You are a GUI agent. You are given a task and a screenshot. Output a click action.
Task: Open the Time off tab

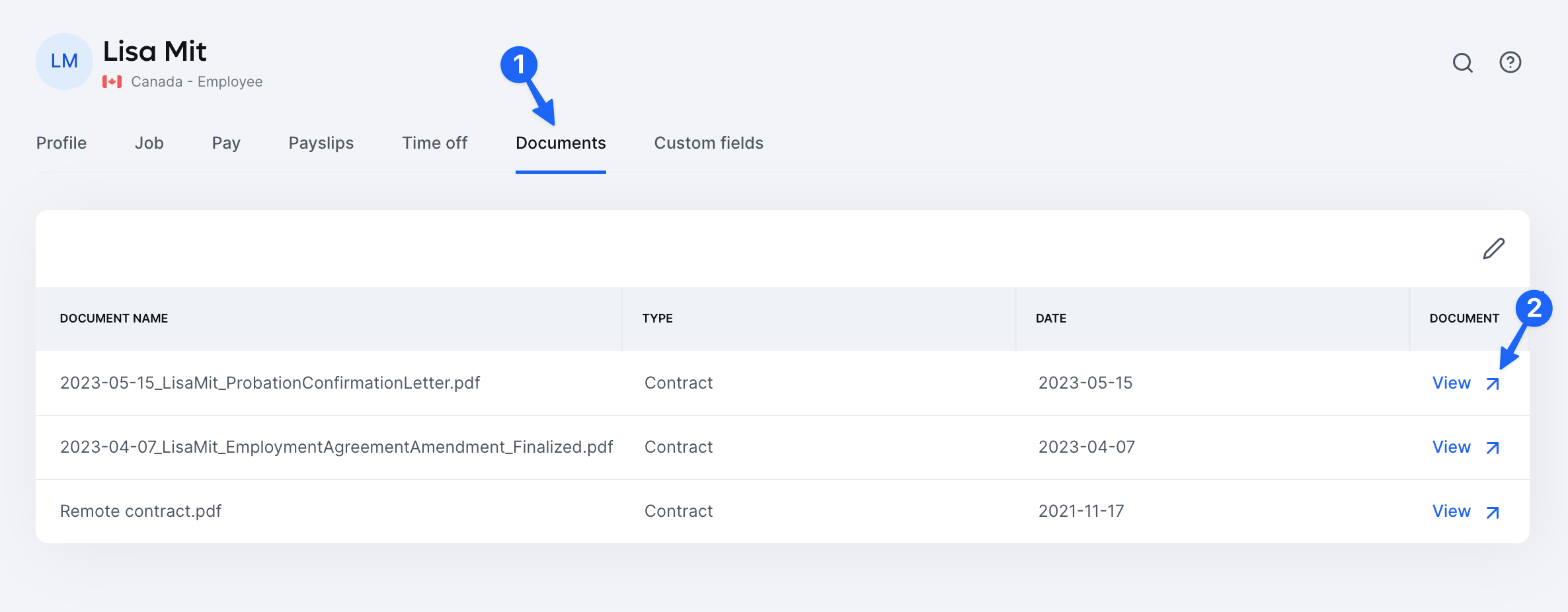434,143
